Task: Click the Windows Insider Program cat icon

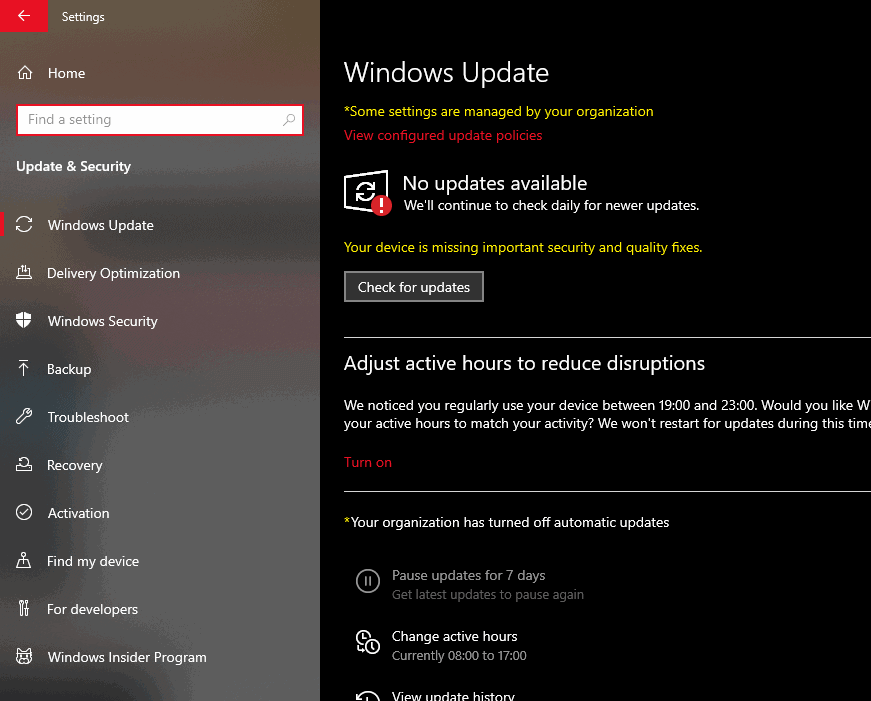Action: click(24, 656)
